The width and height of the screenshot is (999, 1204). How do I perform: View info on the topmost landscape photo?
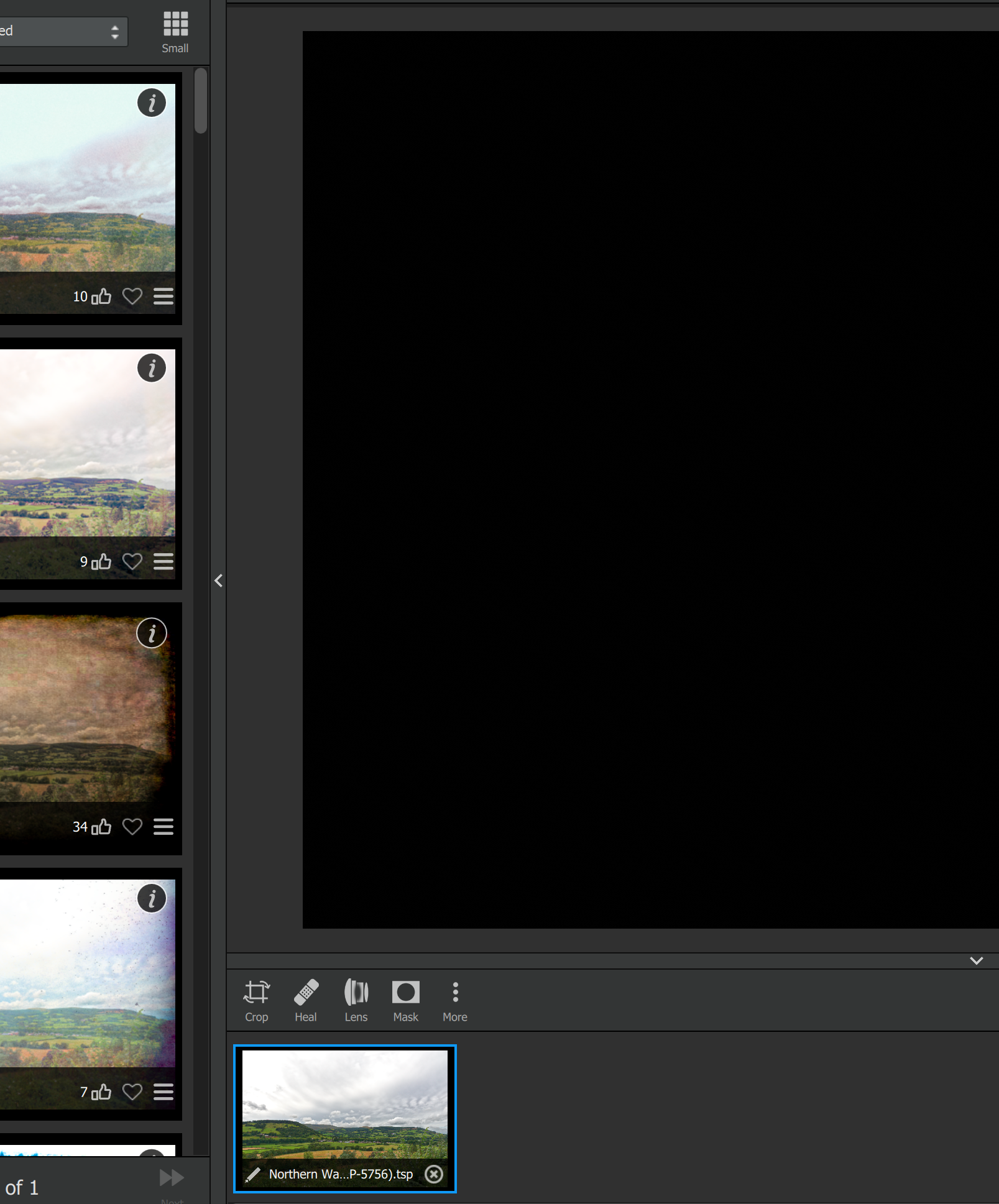[x=152, y=103]
